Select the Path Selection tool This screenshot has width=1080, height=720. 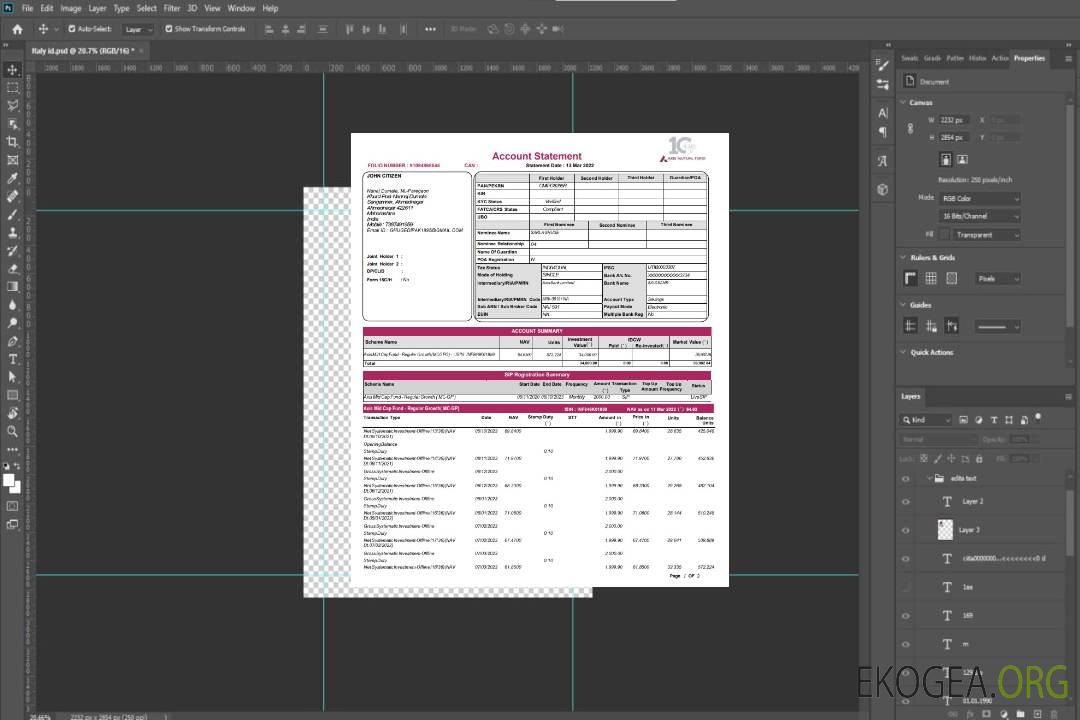[x=12, y=377]
